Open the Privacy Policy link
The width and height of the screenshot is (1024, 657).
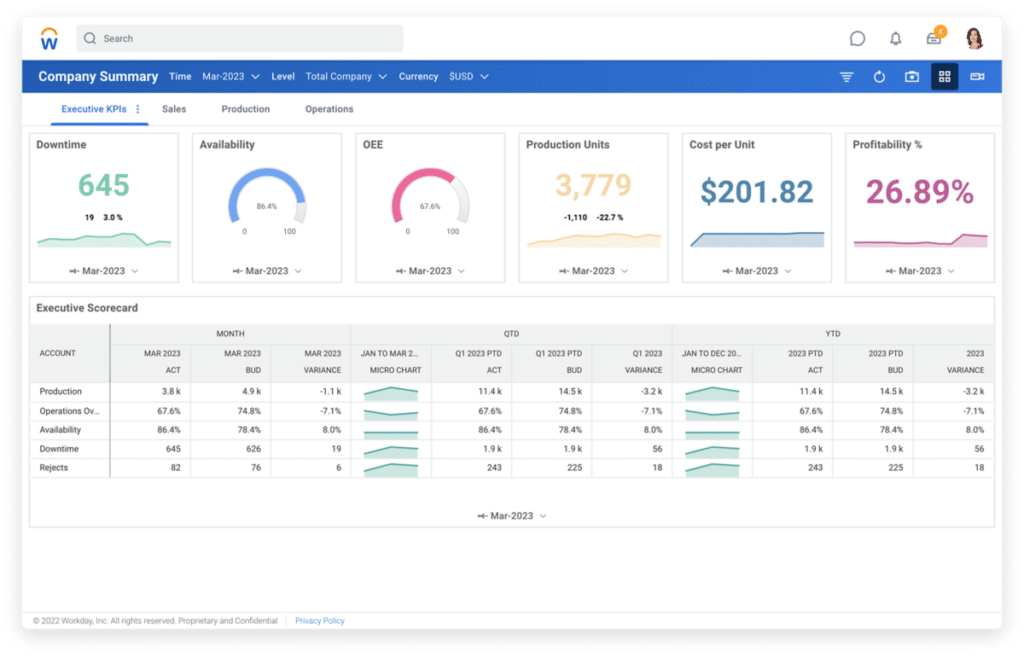(x=320, y=621)
